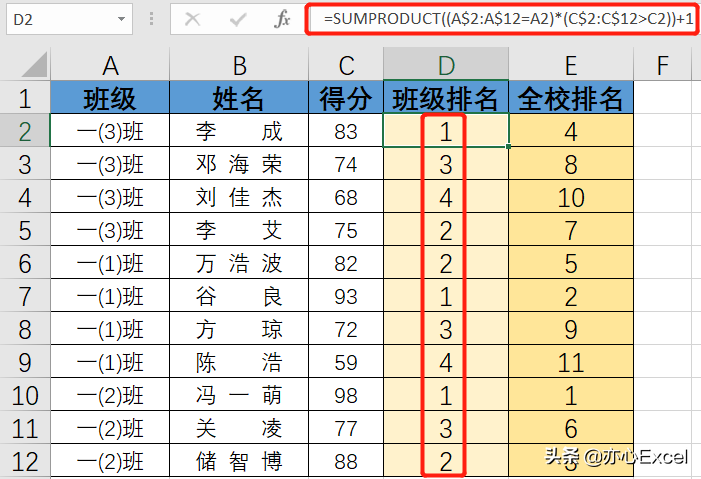Select score cell 72

click(346, 329)
